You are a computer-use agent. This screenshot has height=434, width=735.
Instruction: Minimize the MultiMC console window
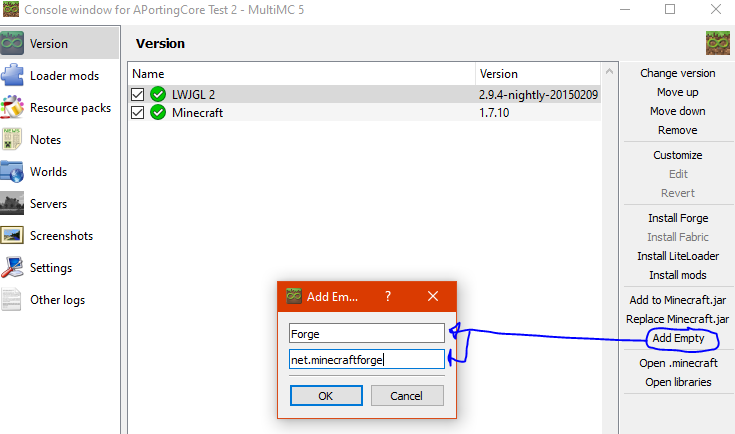[x=625, y=9]
